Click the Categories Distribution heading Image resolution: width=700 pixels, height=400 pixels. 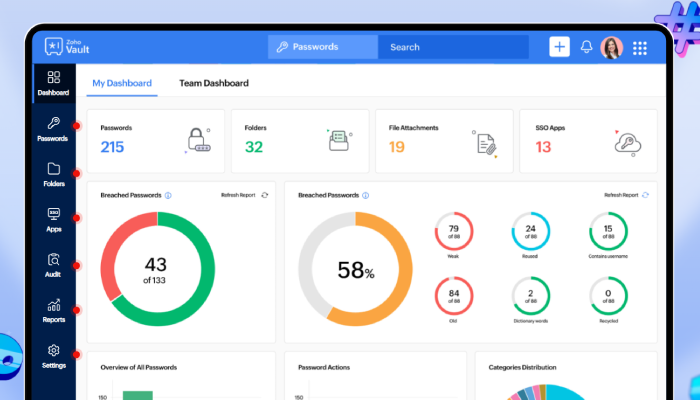coord(522,367)
